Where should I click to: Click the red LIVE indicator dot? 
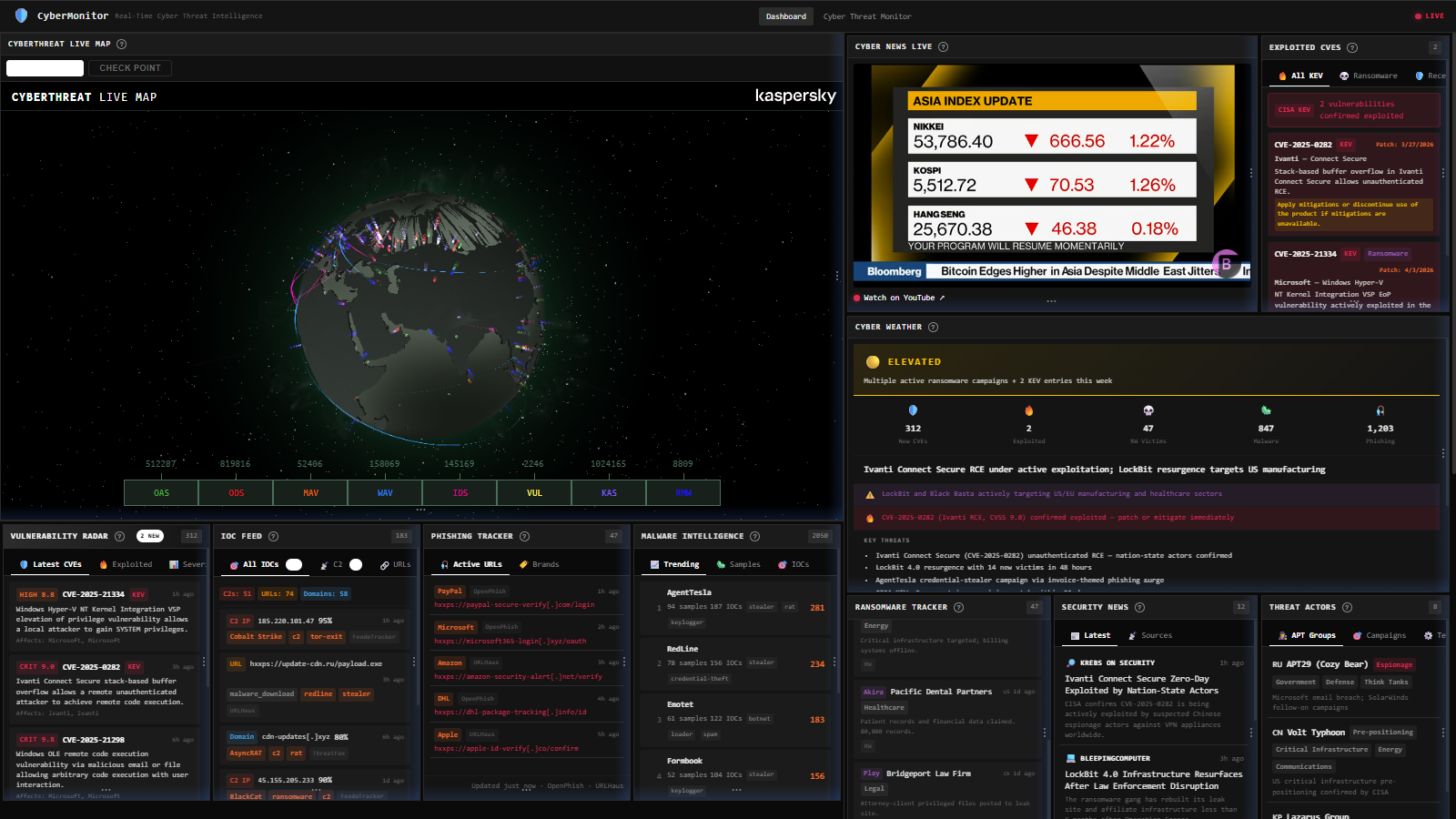(x=1418, y=16)
